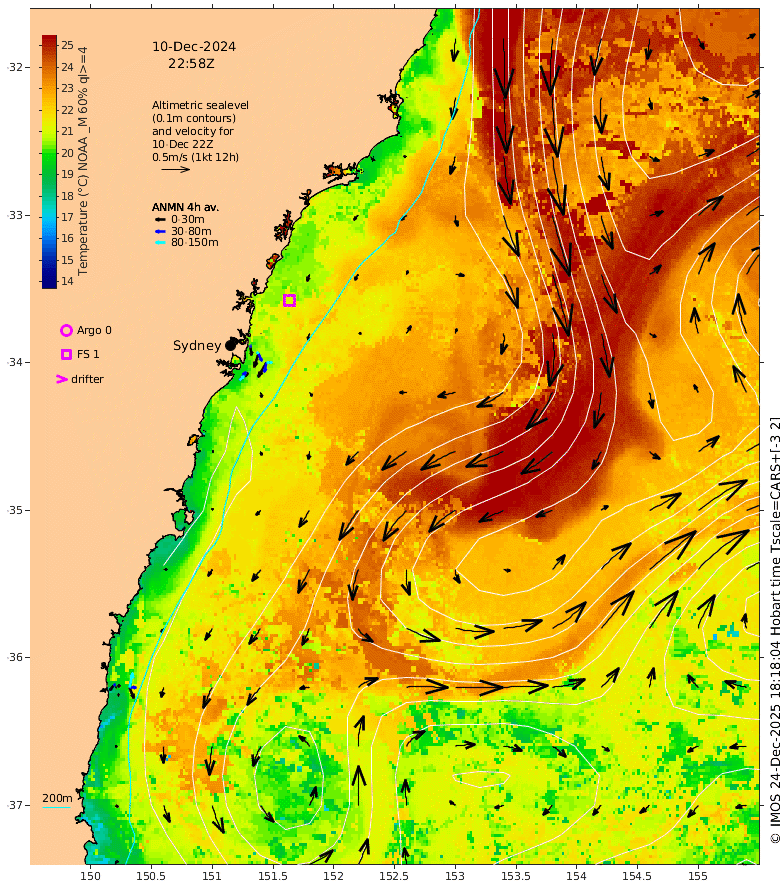Image resolution: width=780 pixels, height=890 pixels.
Task: Click the IMOS copyright vertical text
Action: [x=774, y=630]
